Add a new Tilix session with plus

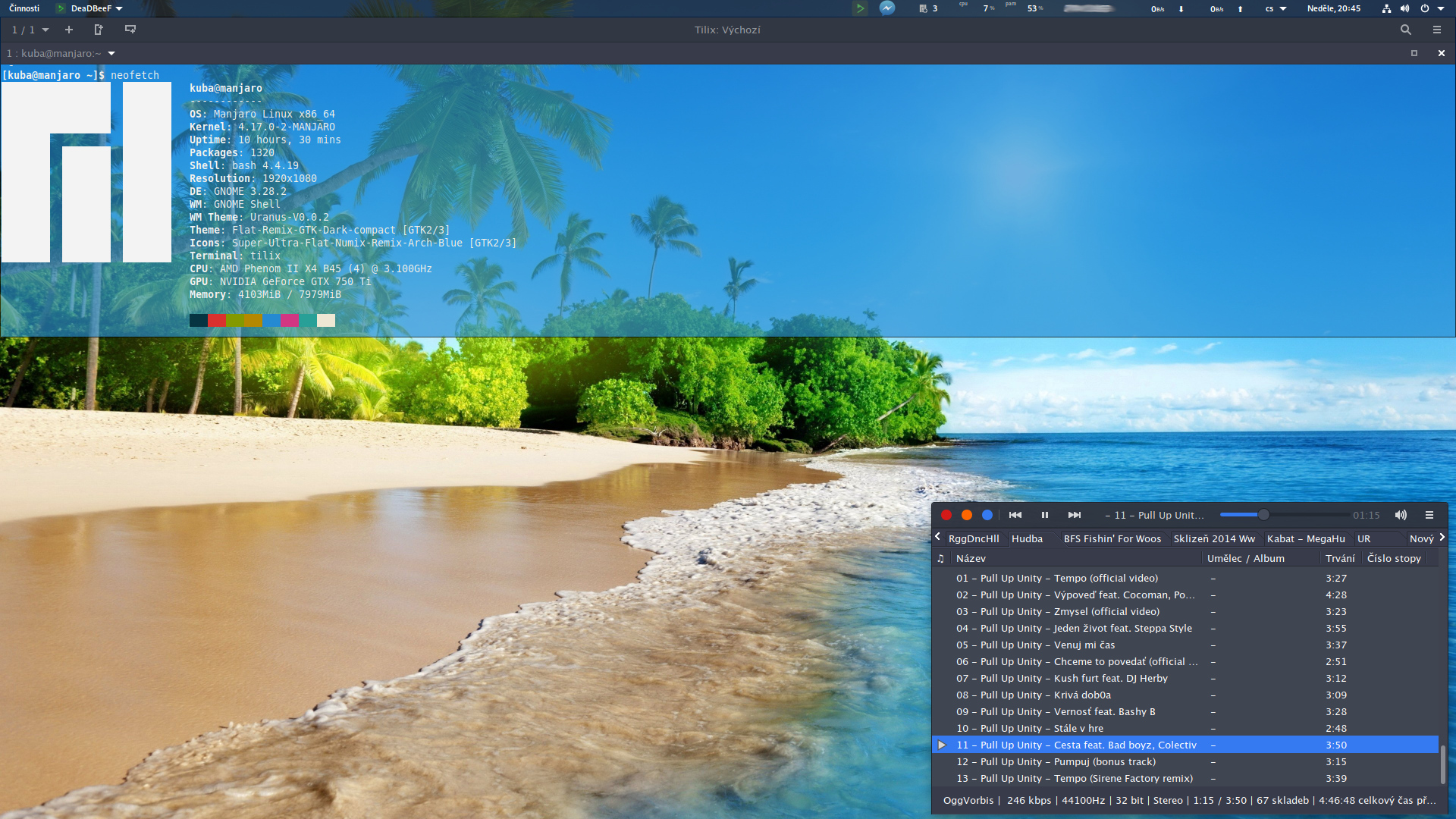click(x=69, y=30)
